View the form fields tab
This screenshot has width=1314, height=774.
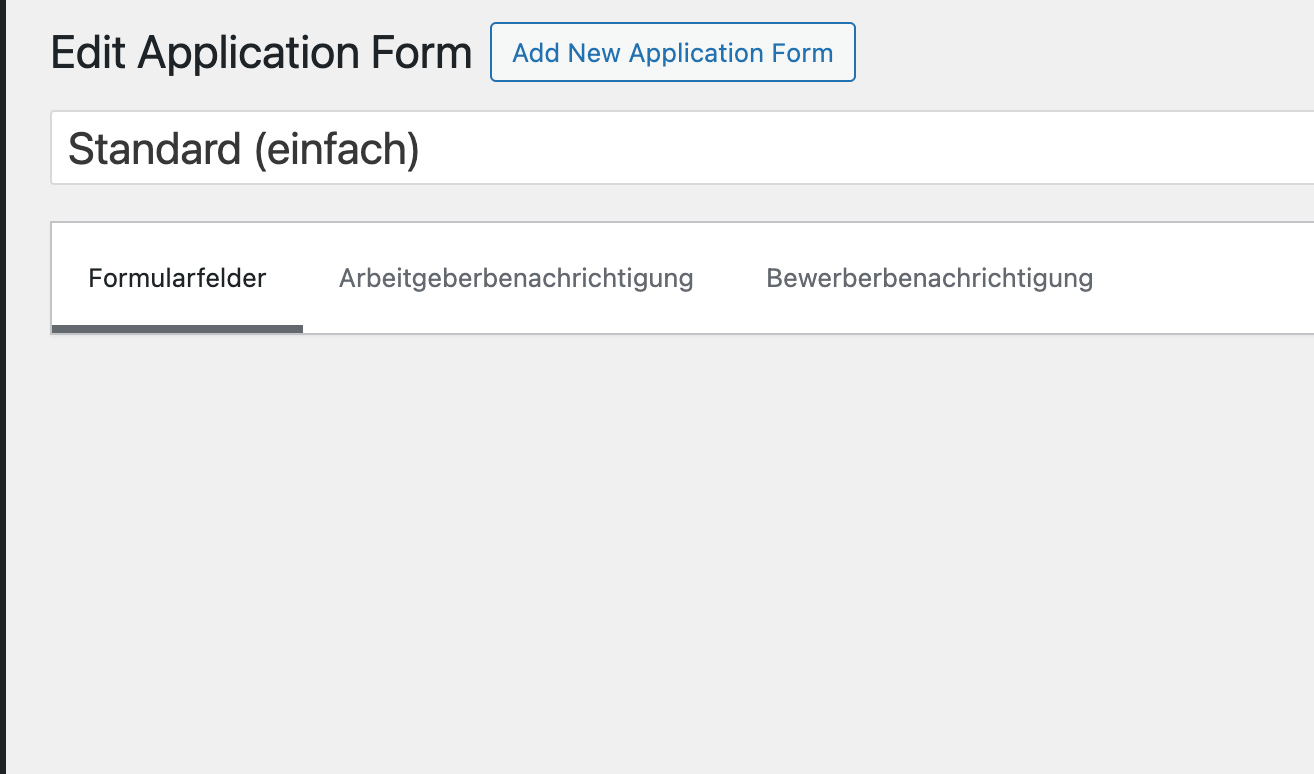(177, 278)
